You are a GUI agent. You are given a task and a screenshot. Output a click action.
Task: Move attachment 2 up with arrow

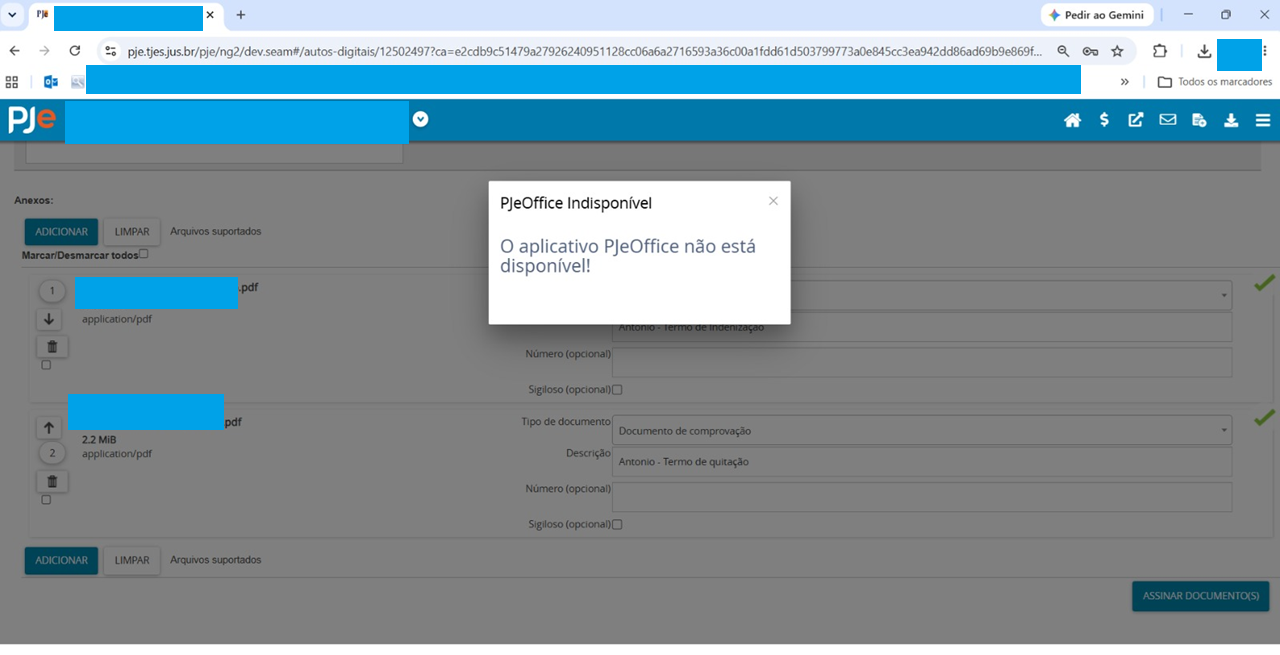pyautogui.click(x=49, y=428)
